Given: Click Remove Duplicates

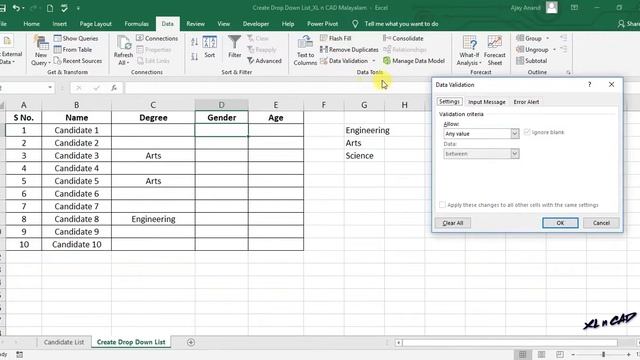Looking at the screenshot, I should (349, 49).
